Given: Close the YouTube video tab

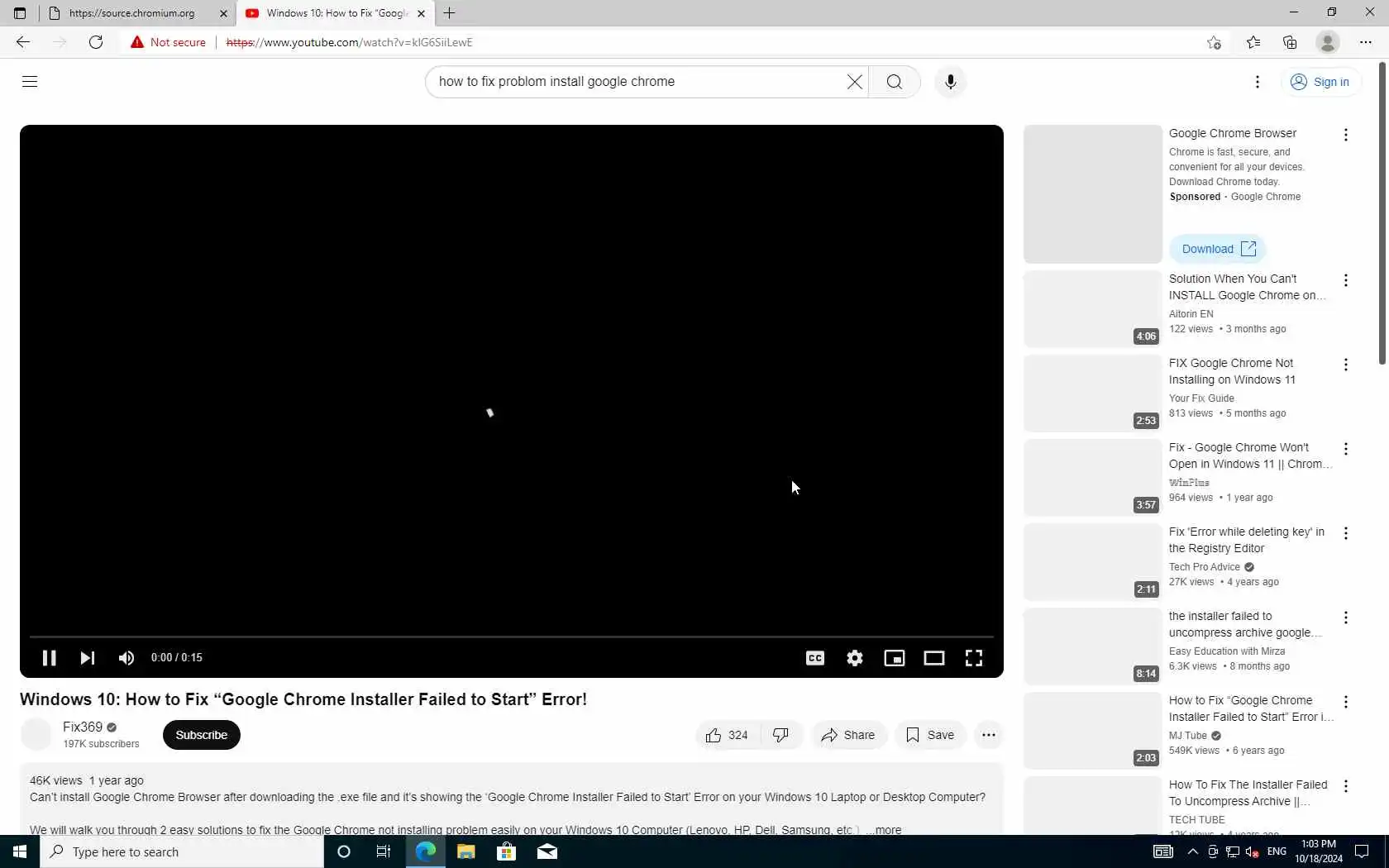Looking at the screenshot, I should coord(421,13).
